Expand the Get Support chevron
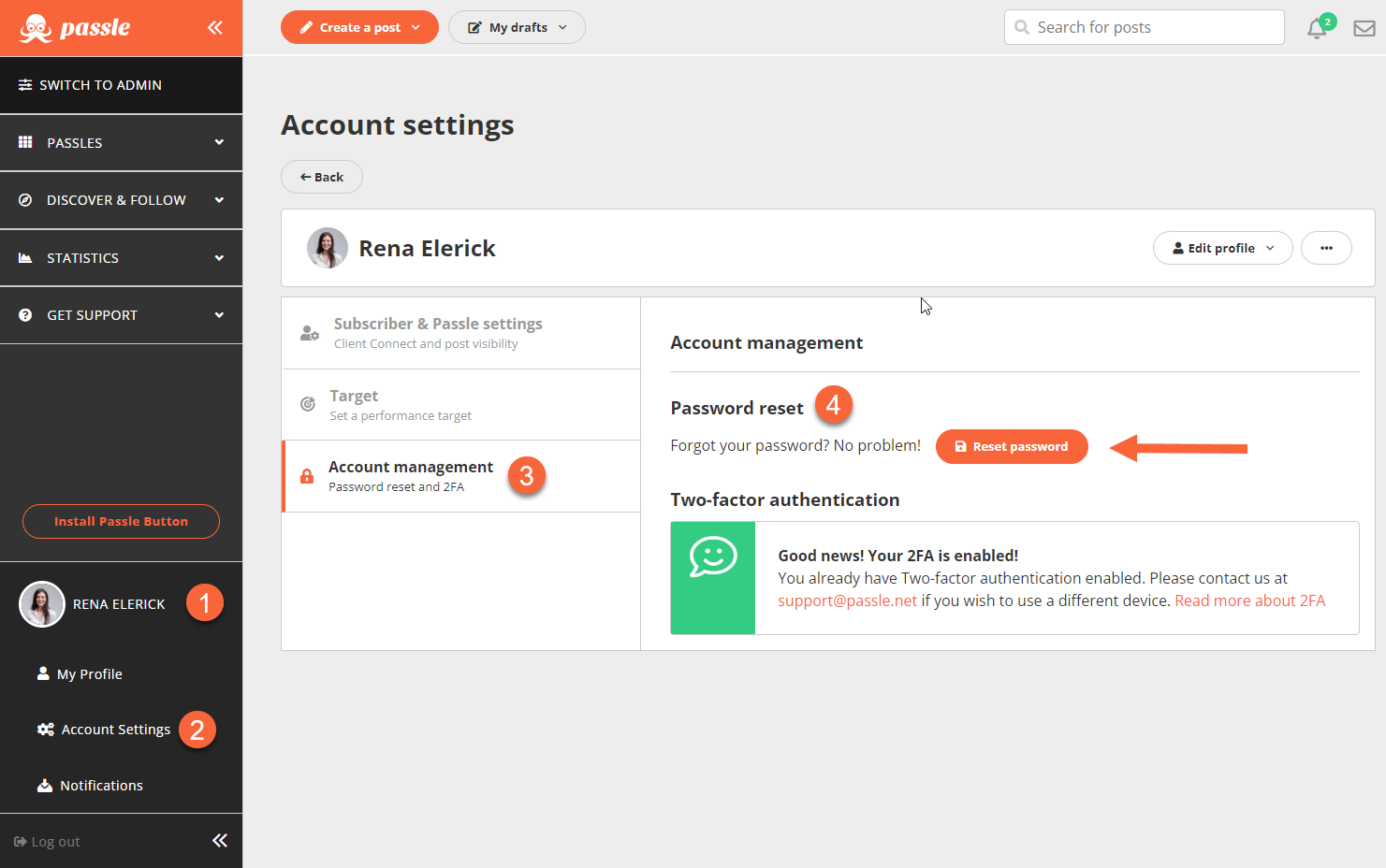Screen dimensions: 1386x868 [219, 315]
